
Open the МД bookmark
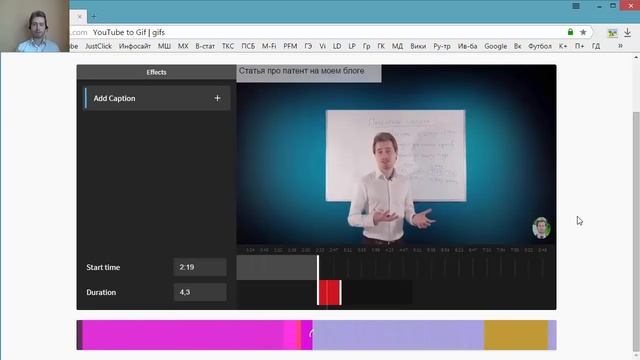click(398, 46)
